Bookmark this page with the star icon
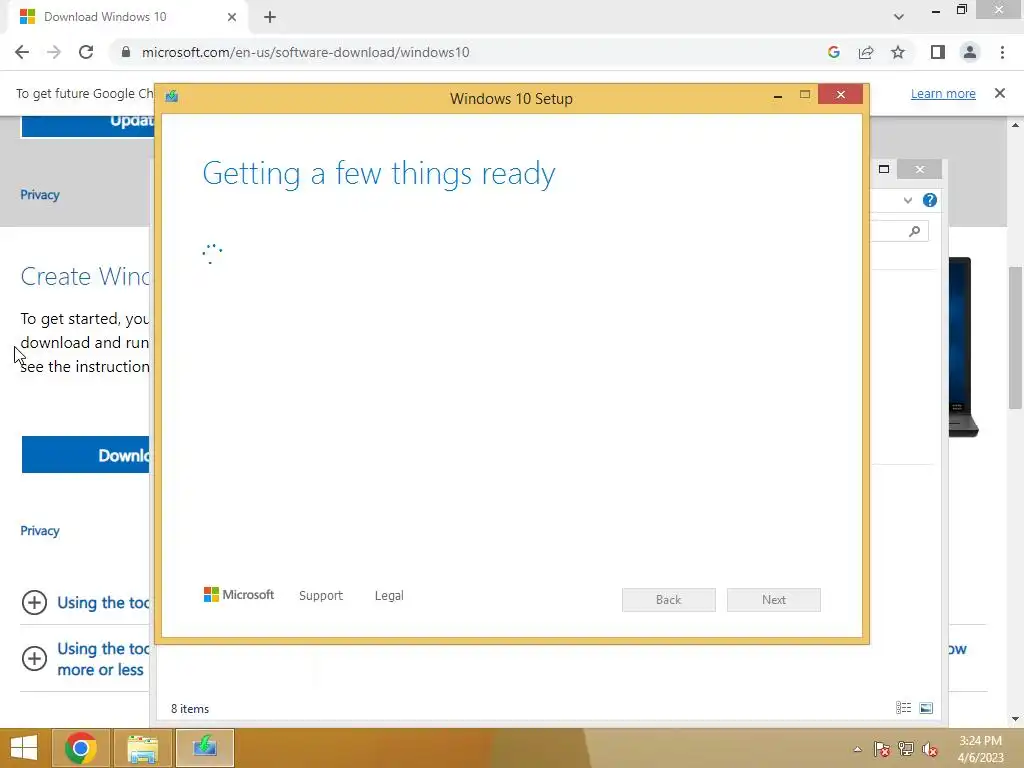The image size is (1024, 768). click(x=898, y=52)
